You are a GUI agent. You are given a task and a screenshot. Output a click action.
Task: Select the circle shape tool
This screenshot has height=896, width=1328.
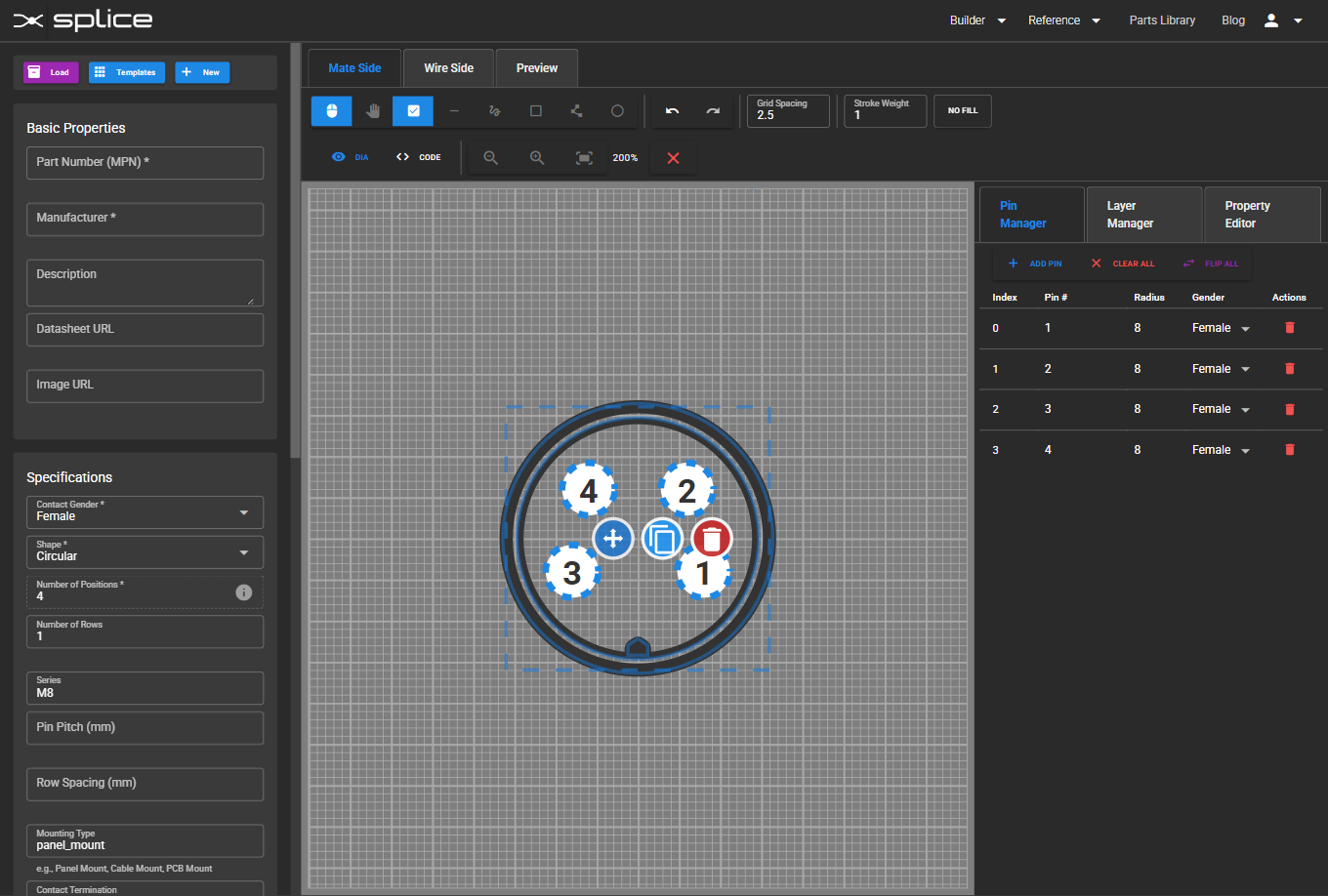click(x=617, y=111)
